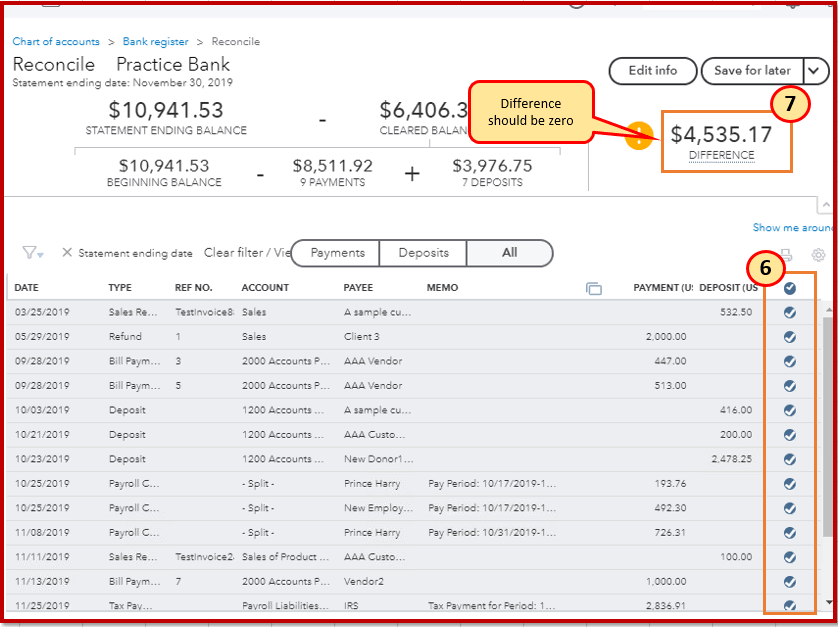Click the Payroll Liabilities account cell
This screenshot has height=627, width=838.
pyautogui.click(x=285, y=606)
